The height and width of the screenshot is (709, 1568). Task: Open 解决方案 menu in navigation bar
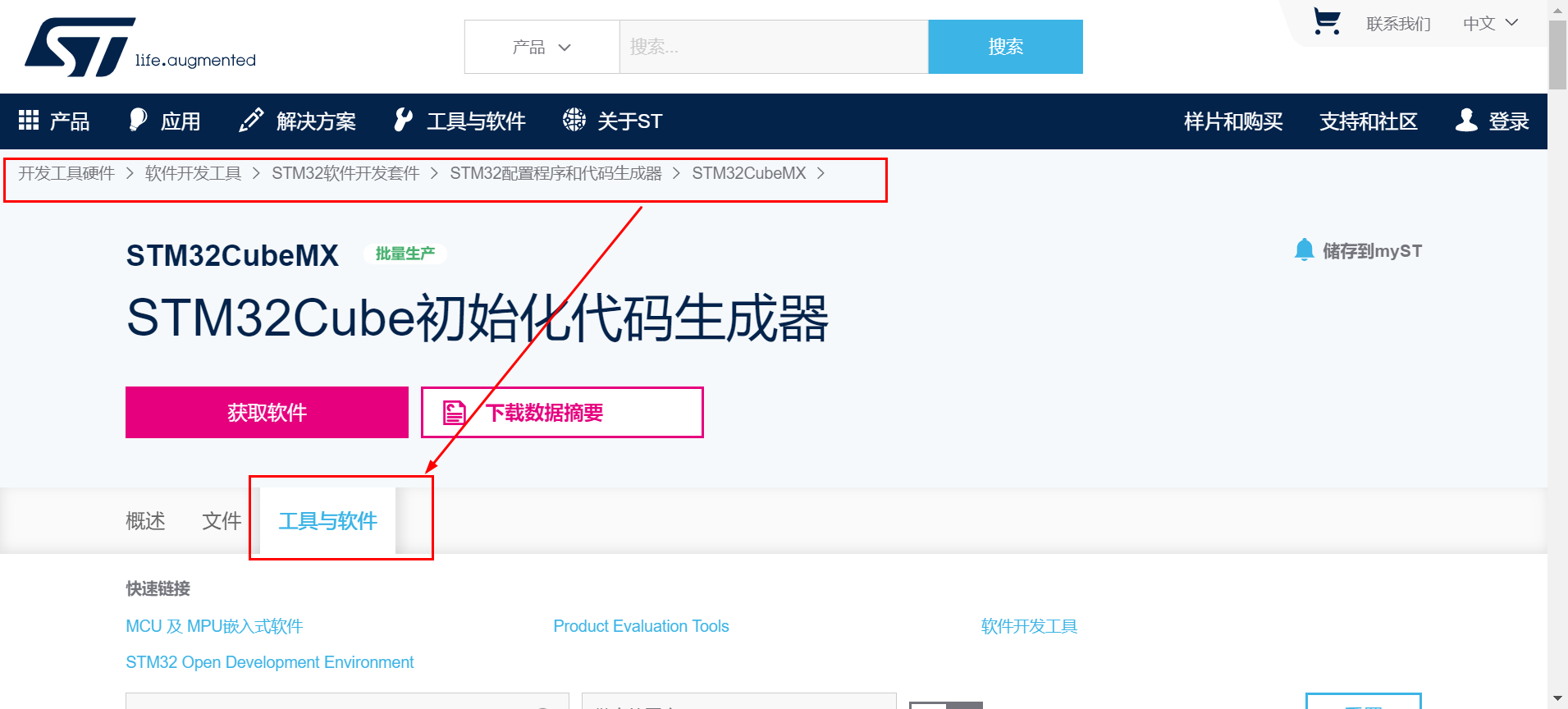click(x=316, y=121)
